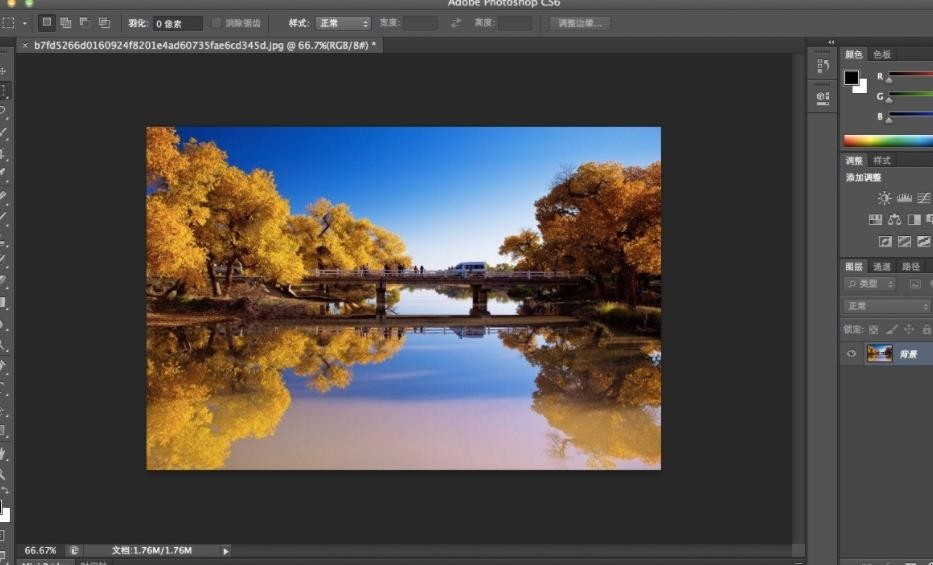Lock transparent pixels in the Layers panel

pos(873,329)
